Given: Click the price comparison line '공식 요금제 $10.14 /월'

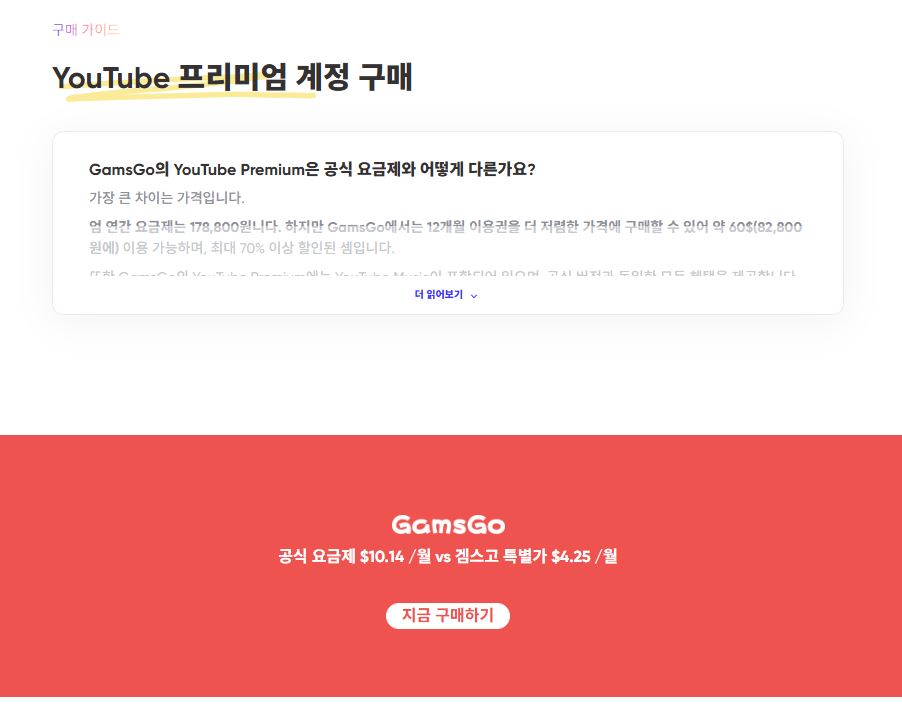Looking at the screenshot, I should point(354,556).
